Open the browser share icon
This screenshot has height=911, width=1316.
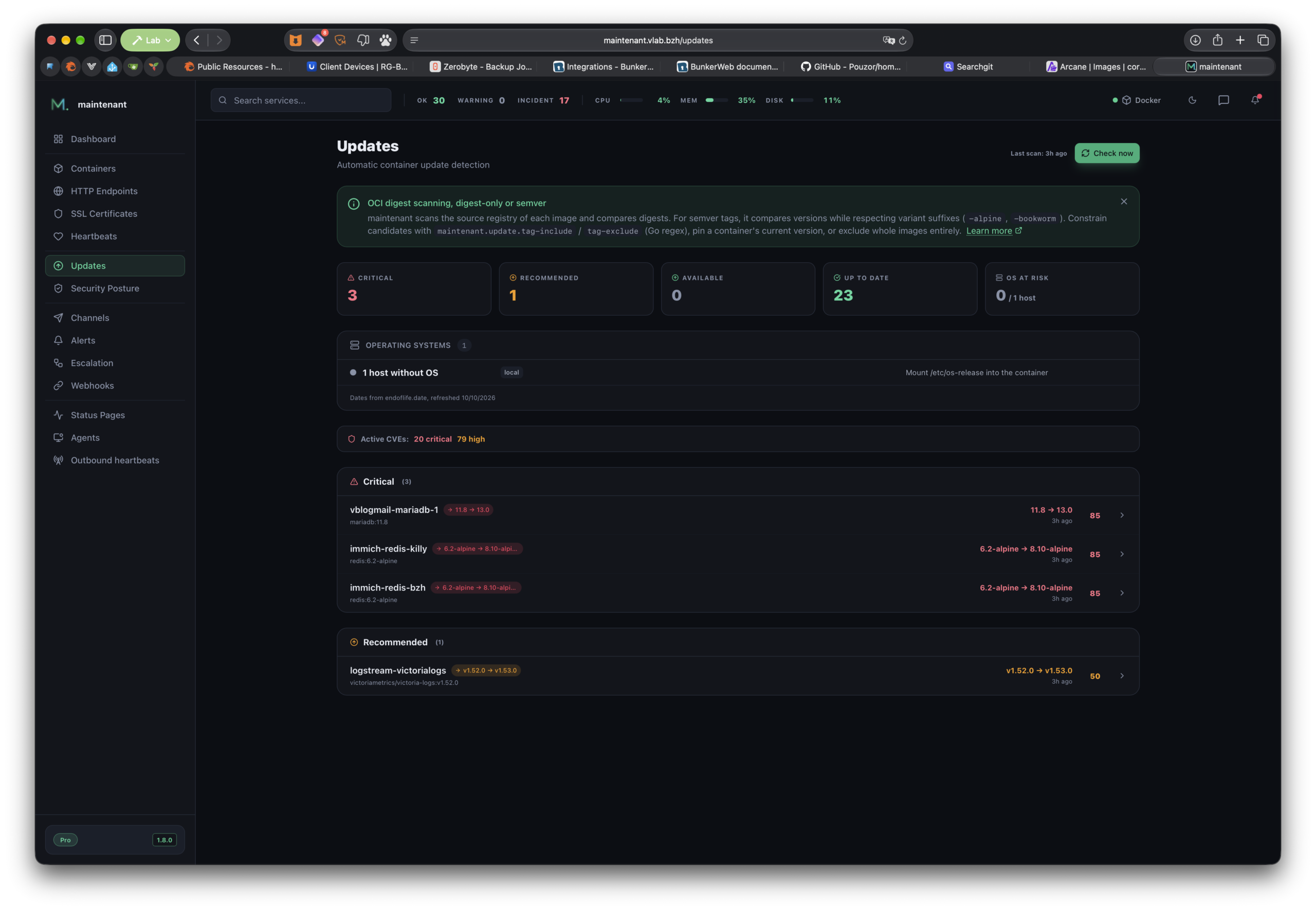1218,40
